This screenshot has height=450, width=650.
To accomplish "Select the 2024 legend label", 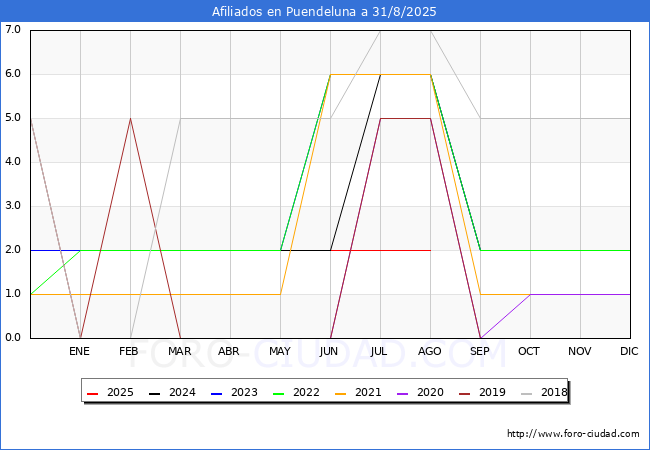I will [182, 392].
